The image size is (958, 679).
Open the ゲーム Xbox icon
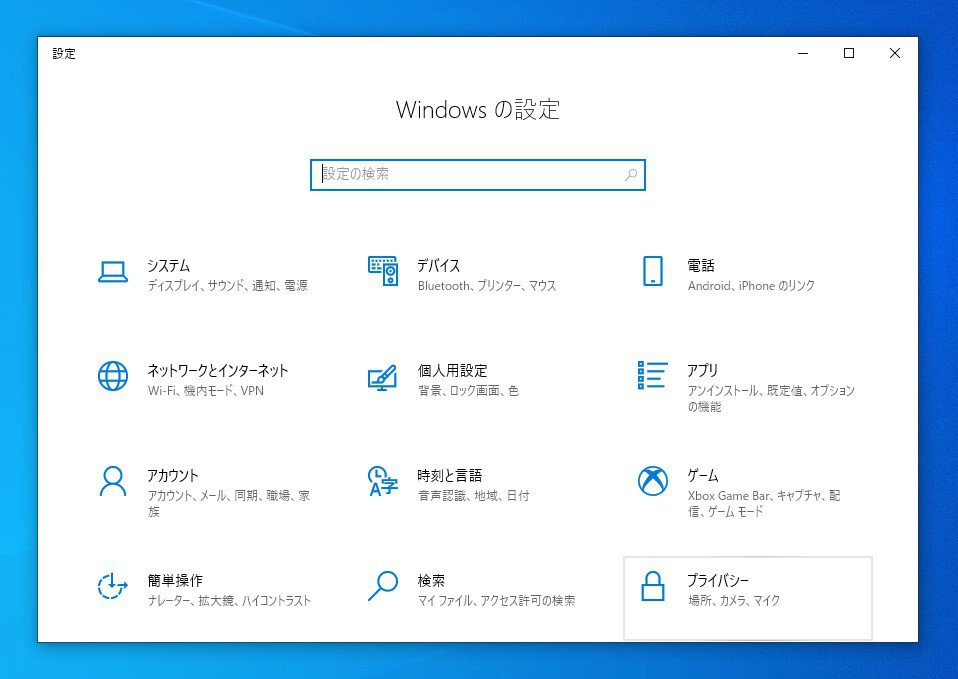click(653, 480)
